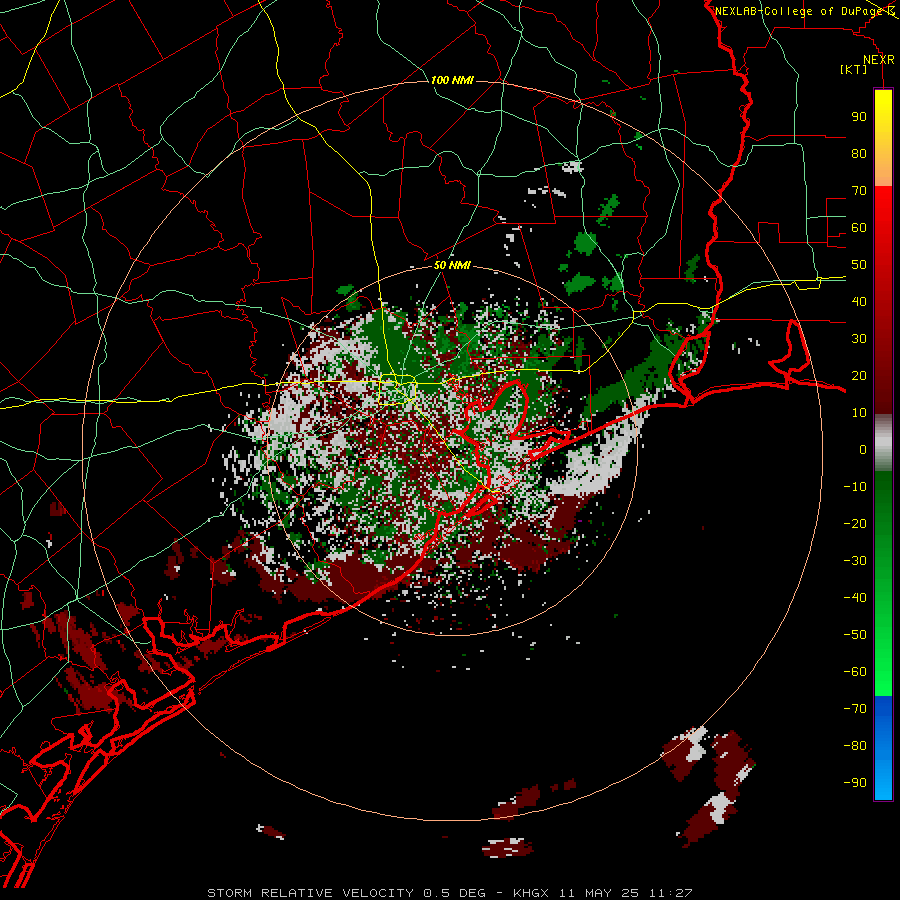Click the -90 value on the velocity scale
Image resolution: width=900 pixels, height=900 pixels.
pyautogui.click(x=855, y=783)
